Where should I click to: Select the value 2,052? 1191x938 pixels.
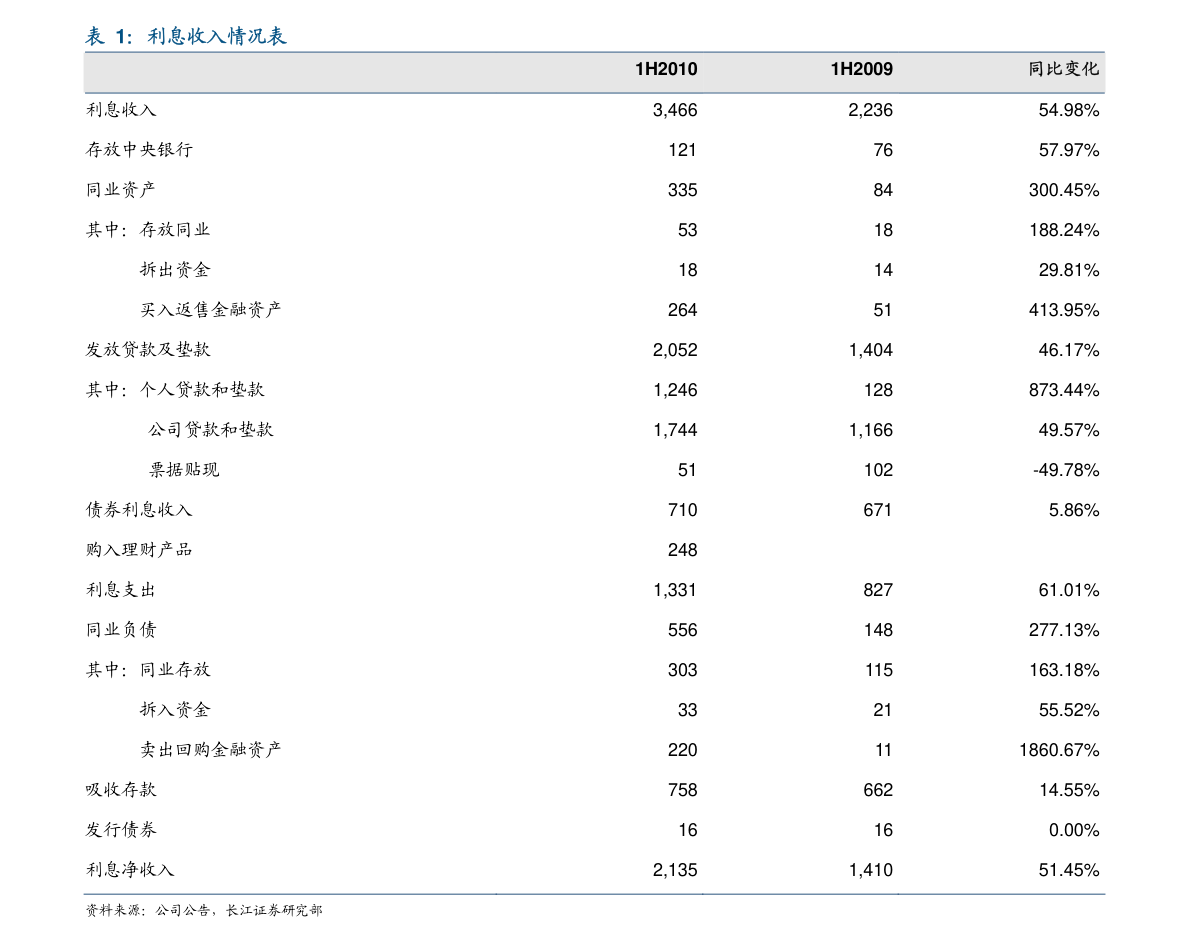[x=674, y=350]
